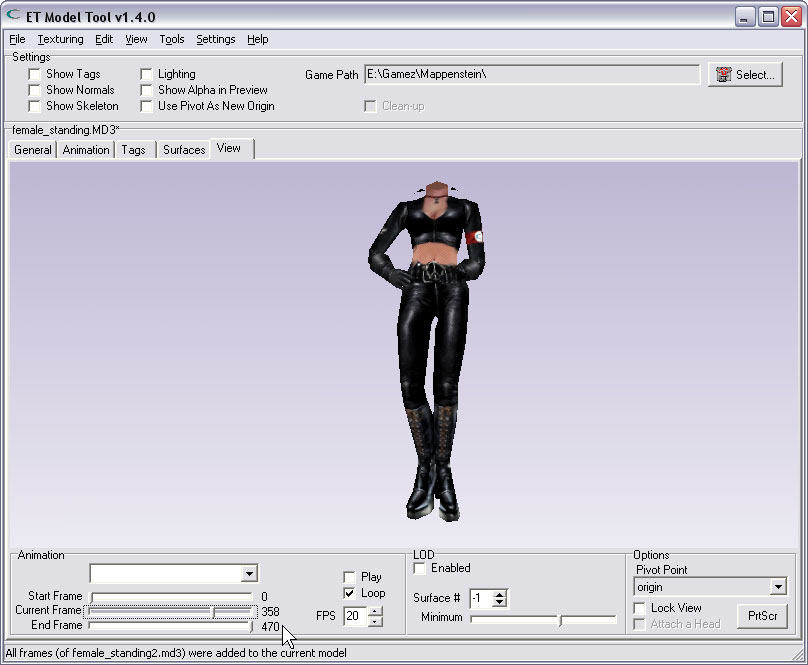Minimize the ET Model Tool window
Screen dimensions: 808x665
click(744, 18)
